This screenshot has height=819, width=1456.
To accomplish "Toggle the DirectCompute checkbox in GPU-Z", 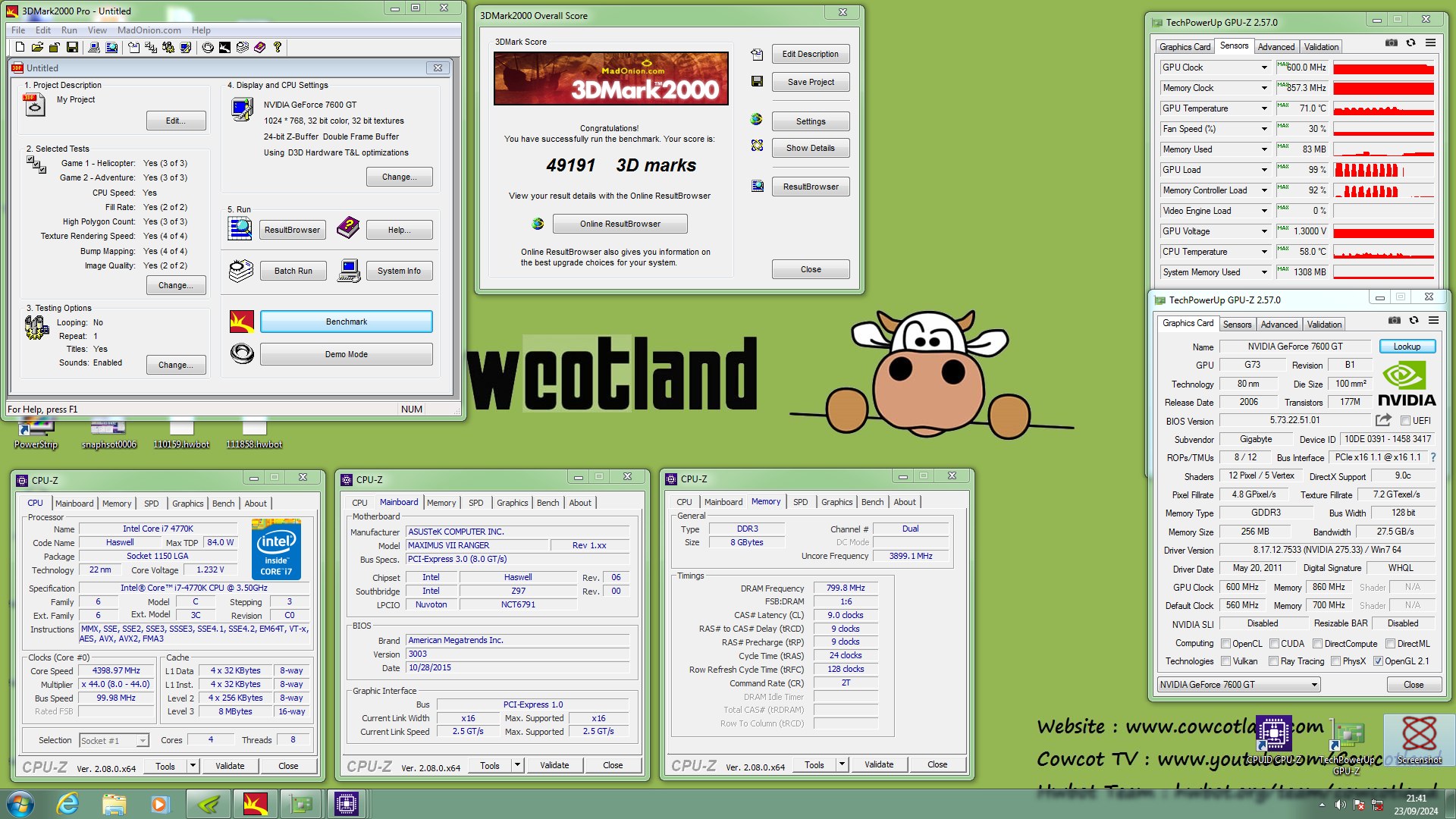I will (x=1318, y=644).
